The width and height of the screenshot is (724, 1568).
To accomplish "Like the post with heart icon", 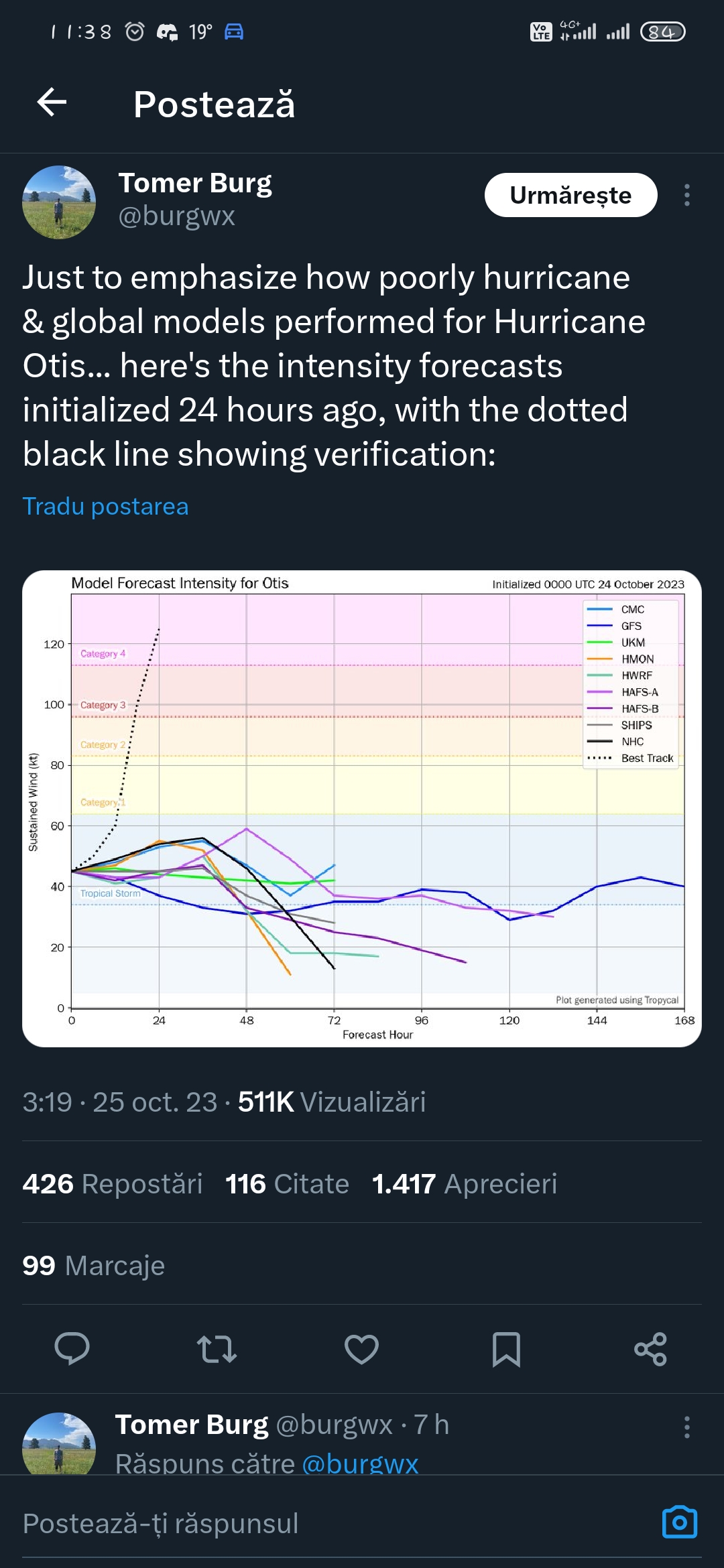I will click(361, 1349).
